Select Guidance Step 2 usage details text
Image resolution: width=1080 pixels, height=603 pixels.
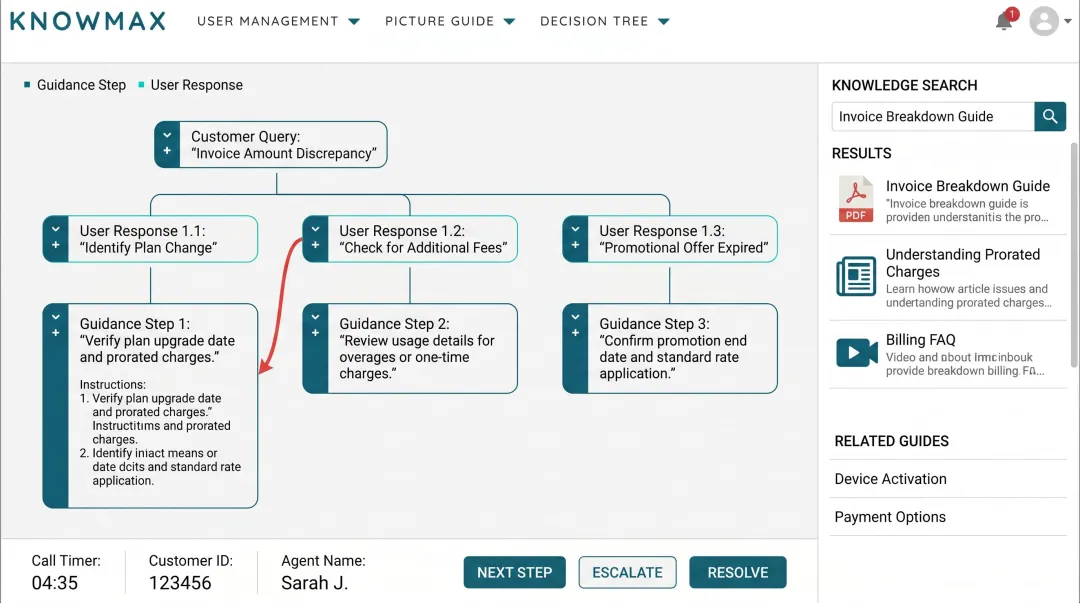point(417,357)
